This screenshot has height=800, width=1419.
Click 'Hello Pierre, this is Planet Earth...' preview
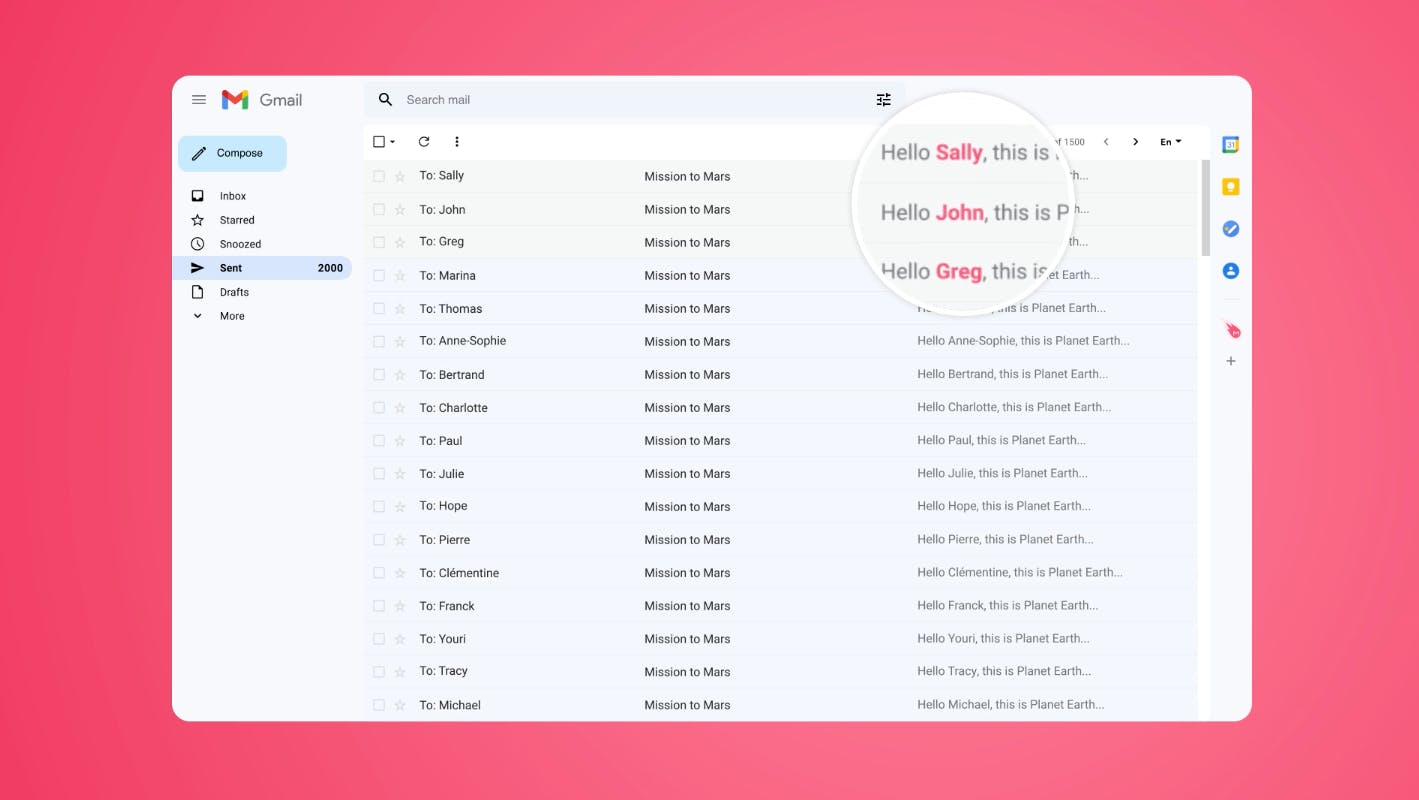(x=1005, y=539)
